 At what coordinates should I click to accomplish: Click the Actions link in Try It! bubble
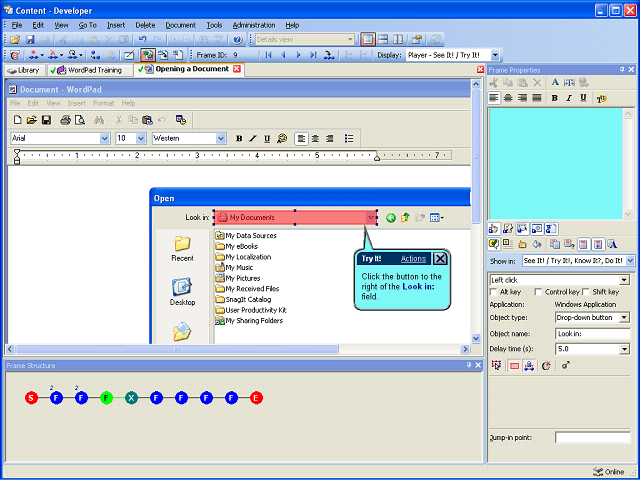pyautogui.click(x=413, y=259)
